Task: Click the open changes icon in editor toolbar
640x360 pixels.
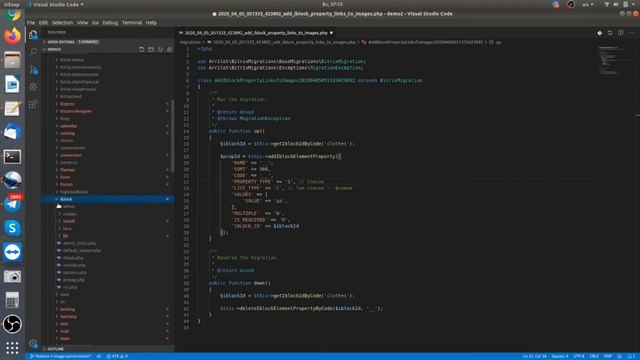Action: 610,33
